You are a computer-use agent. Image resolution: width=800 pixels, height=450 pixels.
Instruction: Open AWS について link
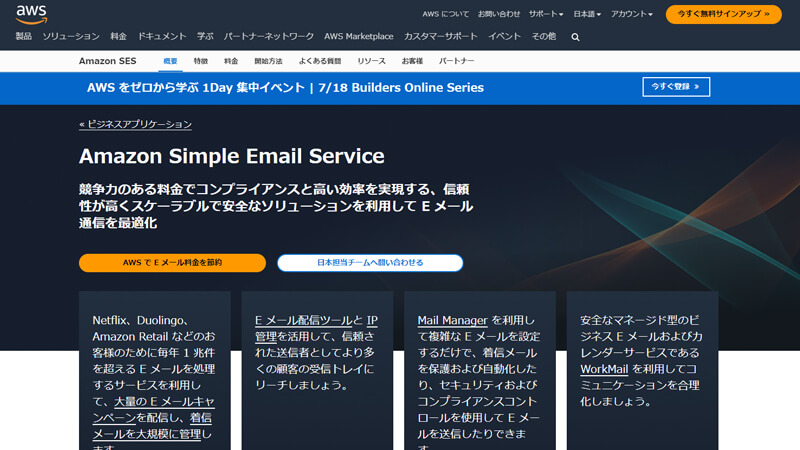click(x=445, y=14)
